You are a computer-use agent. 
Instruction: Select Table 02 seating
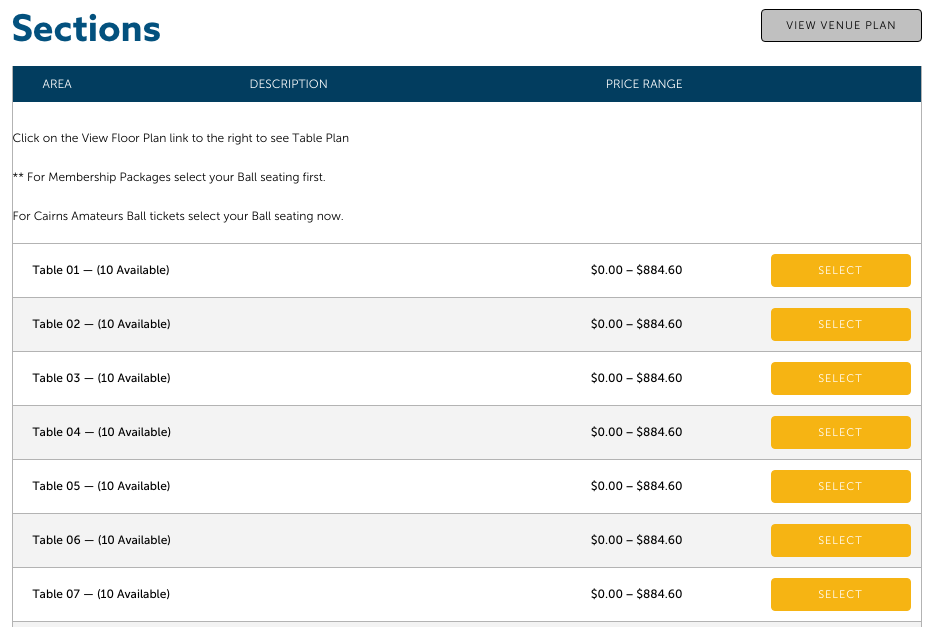pyautogui.click(x=840, y=325)
